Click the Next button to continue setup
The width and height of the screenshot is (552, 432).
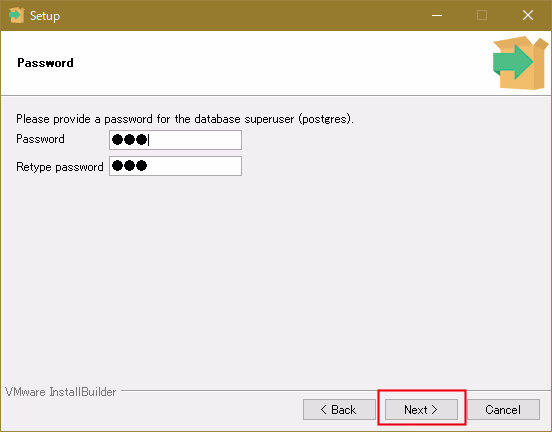[421, 409]
